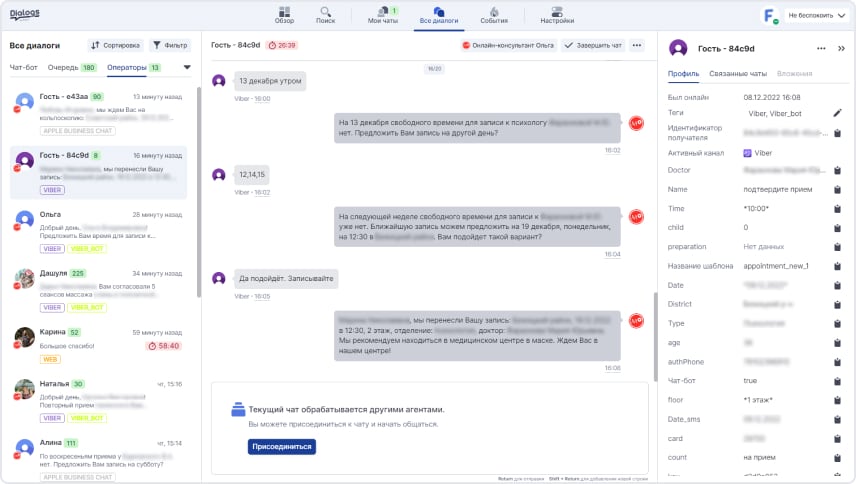Open dialog with Наталья
The image size is (856, 484).
[x=99, y=402]
